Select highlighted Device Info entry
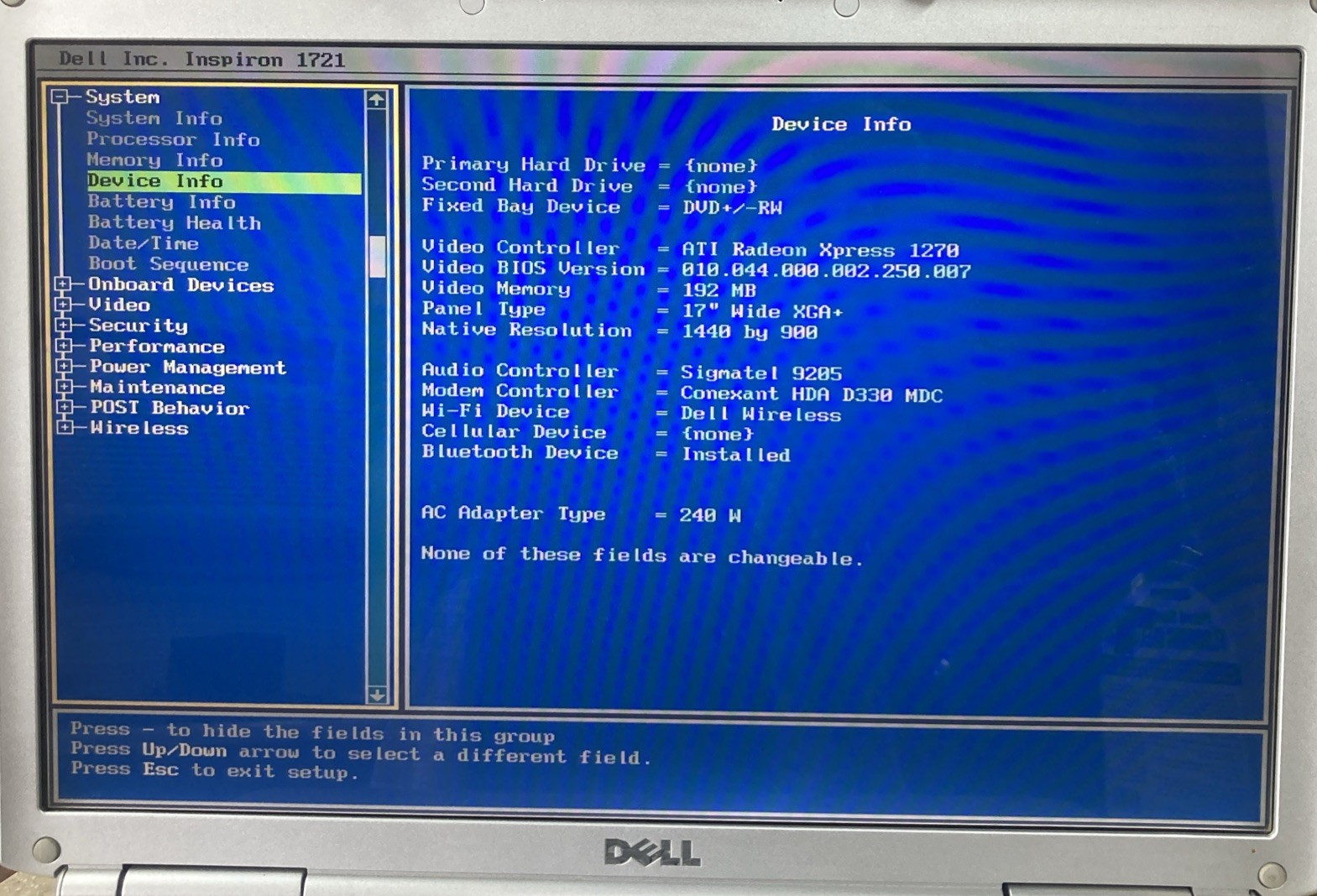Viewport: 1317px width, 896px height. click(x=224, y=181)
